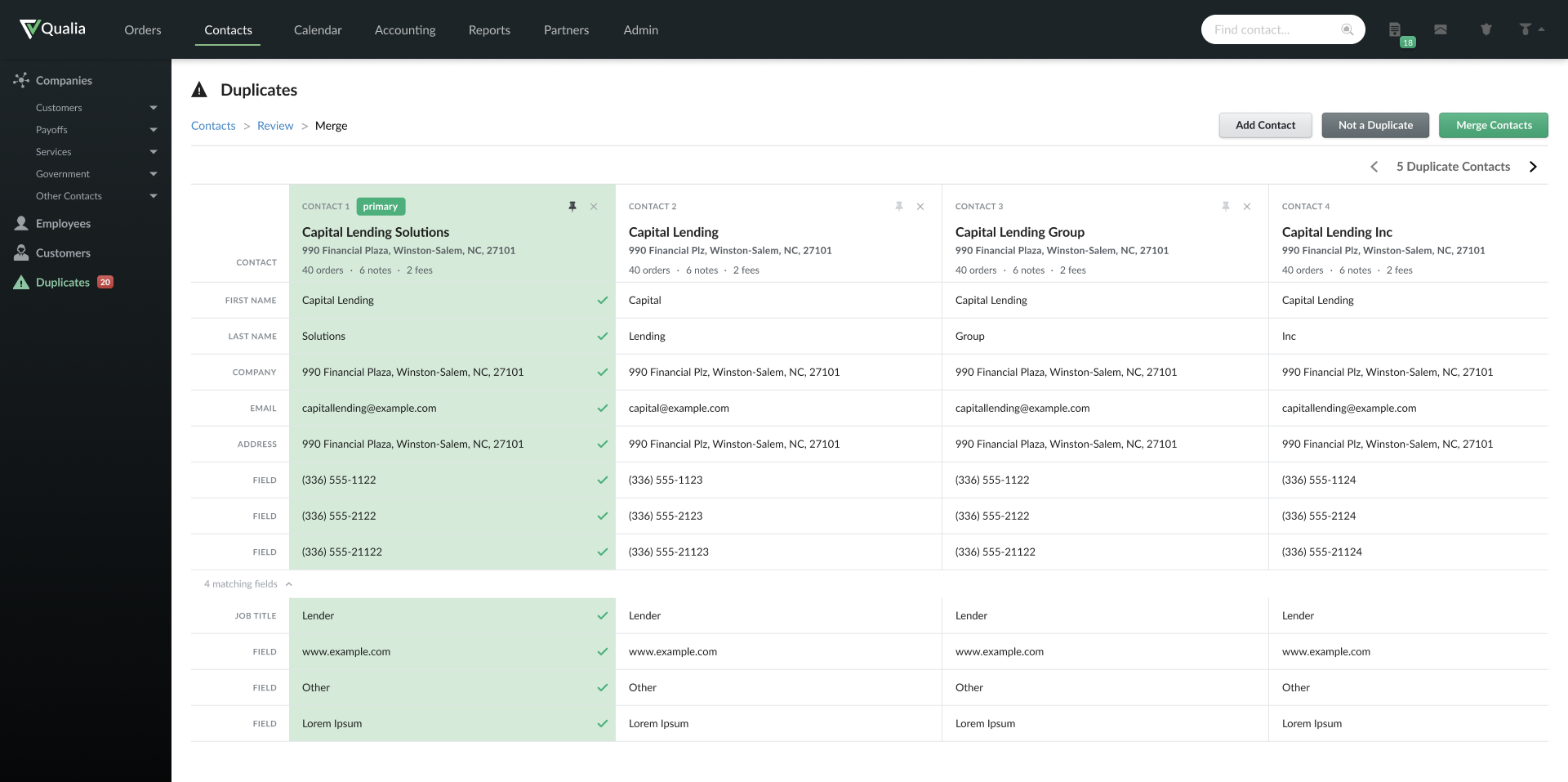The height and width of the screenshot is (782, 1568).
Task: Click the Add Contact button
Action: (x=1265, y=125)
